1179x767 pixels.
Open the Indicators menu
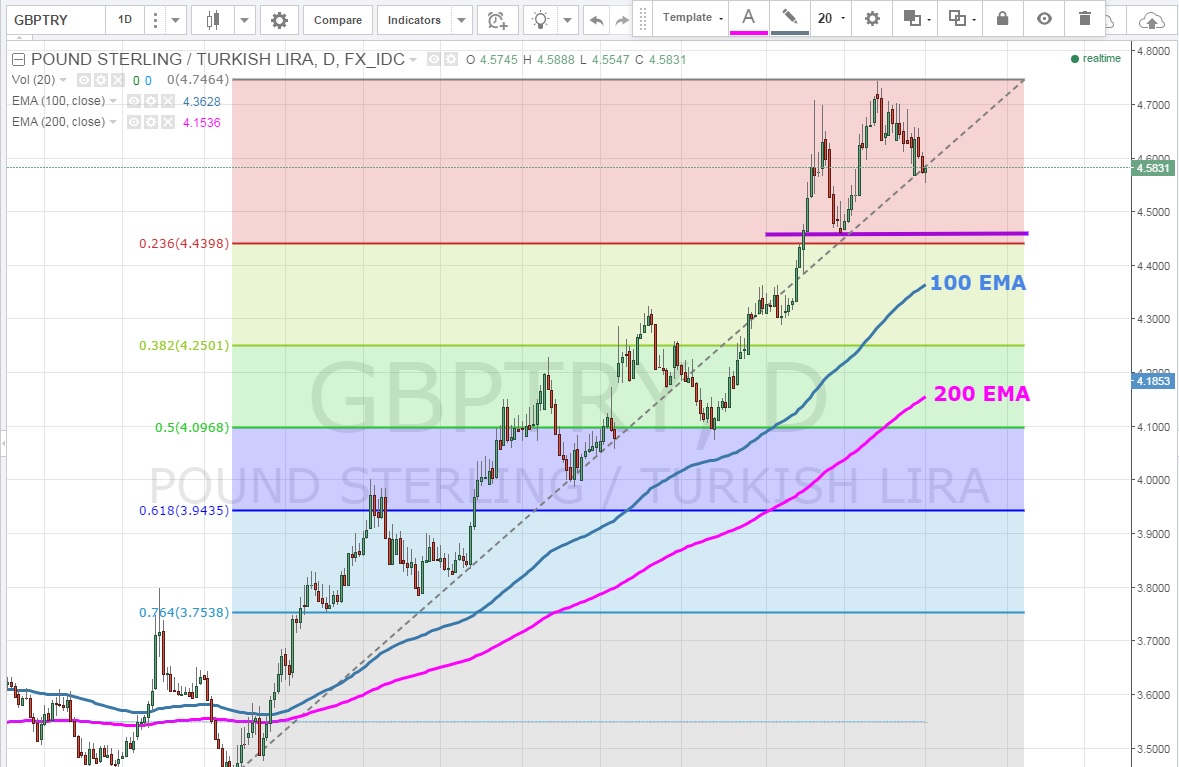click(x=414, y=20)
